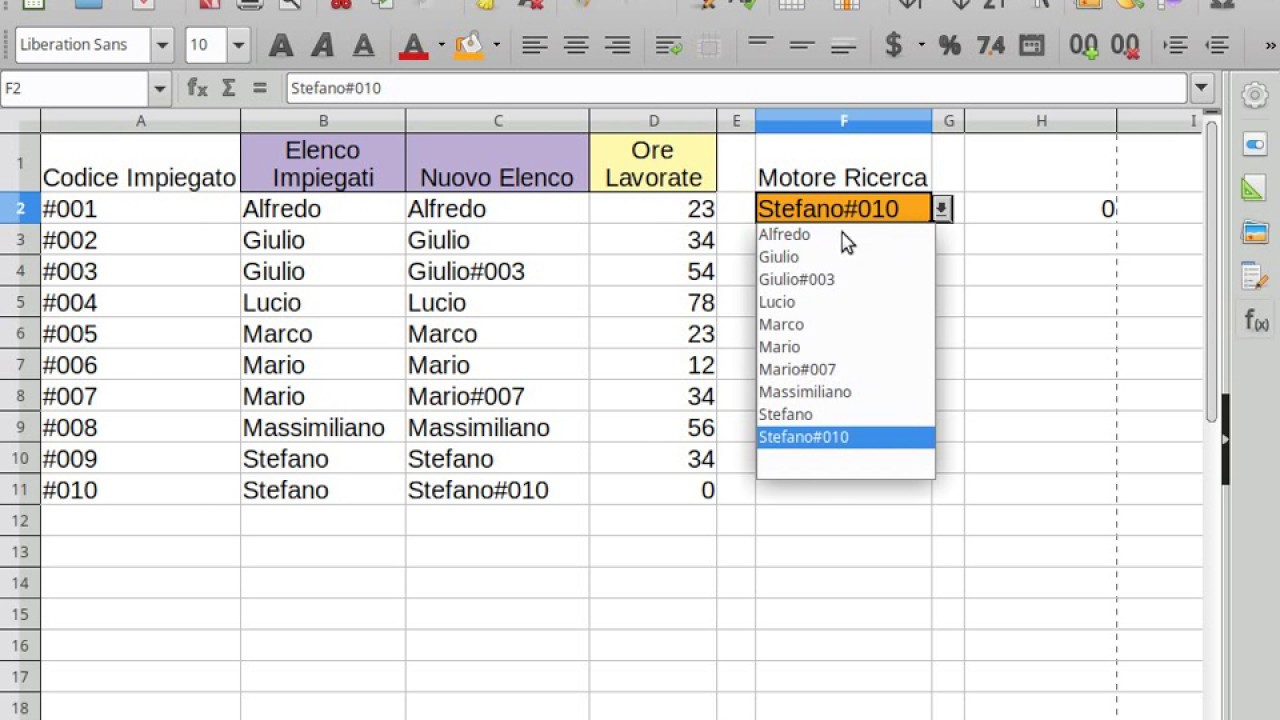Viewport: 1280px width, 720px height.
Task: Increase the cell indent
Action: click(x=1176, y=45)
